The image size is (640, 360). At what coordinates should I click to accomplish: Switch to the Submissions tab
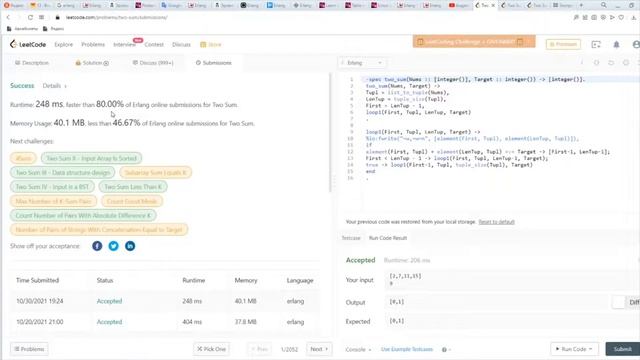pyautogui.click(x=213, y=63)
